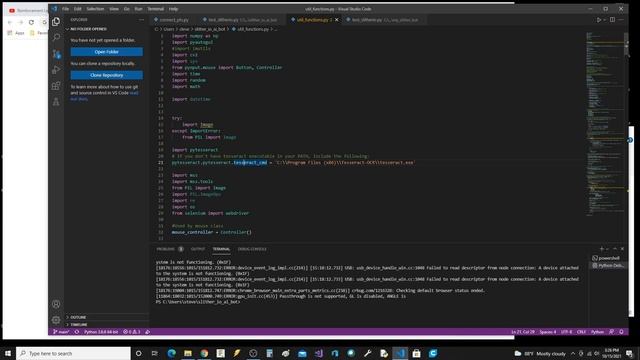Open the Accounts icon in activity bar
This screenshot has width=640, height=360.
[x=56, y=304]
